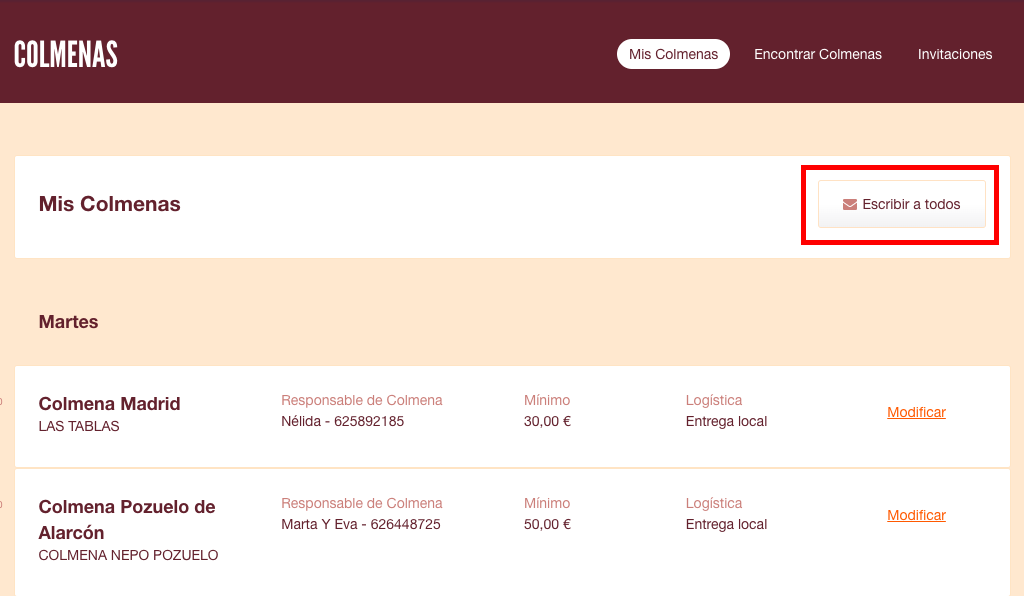
Task: Click Entrega local in Colmena Madrid row
Action: pos(726,421)
